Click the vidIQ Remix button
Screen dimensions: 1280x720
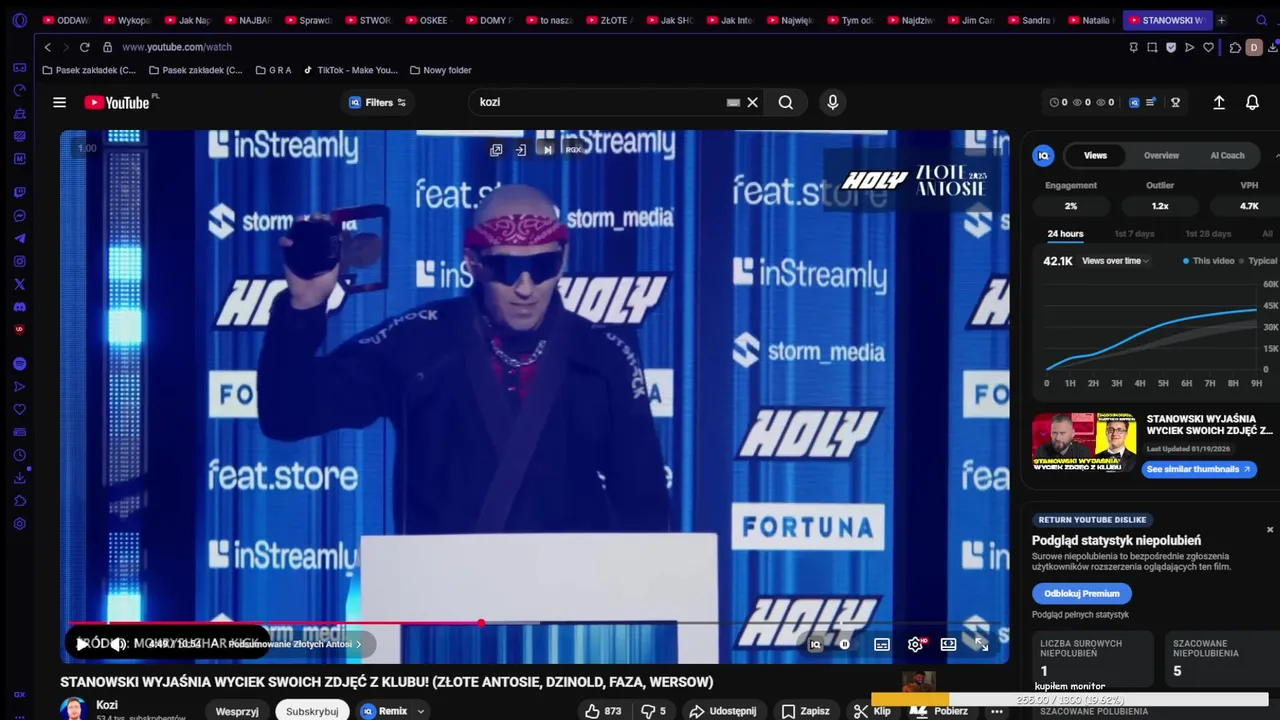384,711
